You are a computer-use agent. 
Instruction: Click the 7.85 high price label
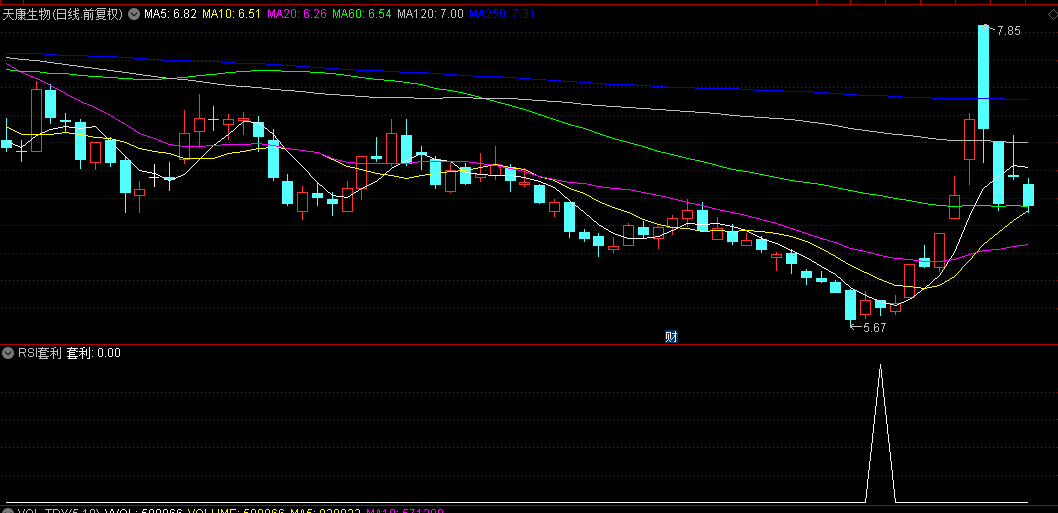click(x=1009, y=30)
